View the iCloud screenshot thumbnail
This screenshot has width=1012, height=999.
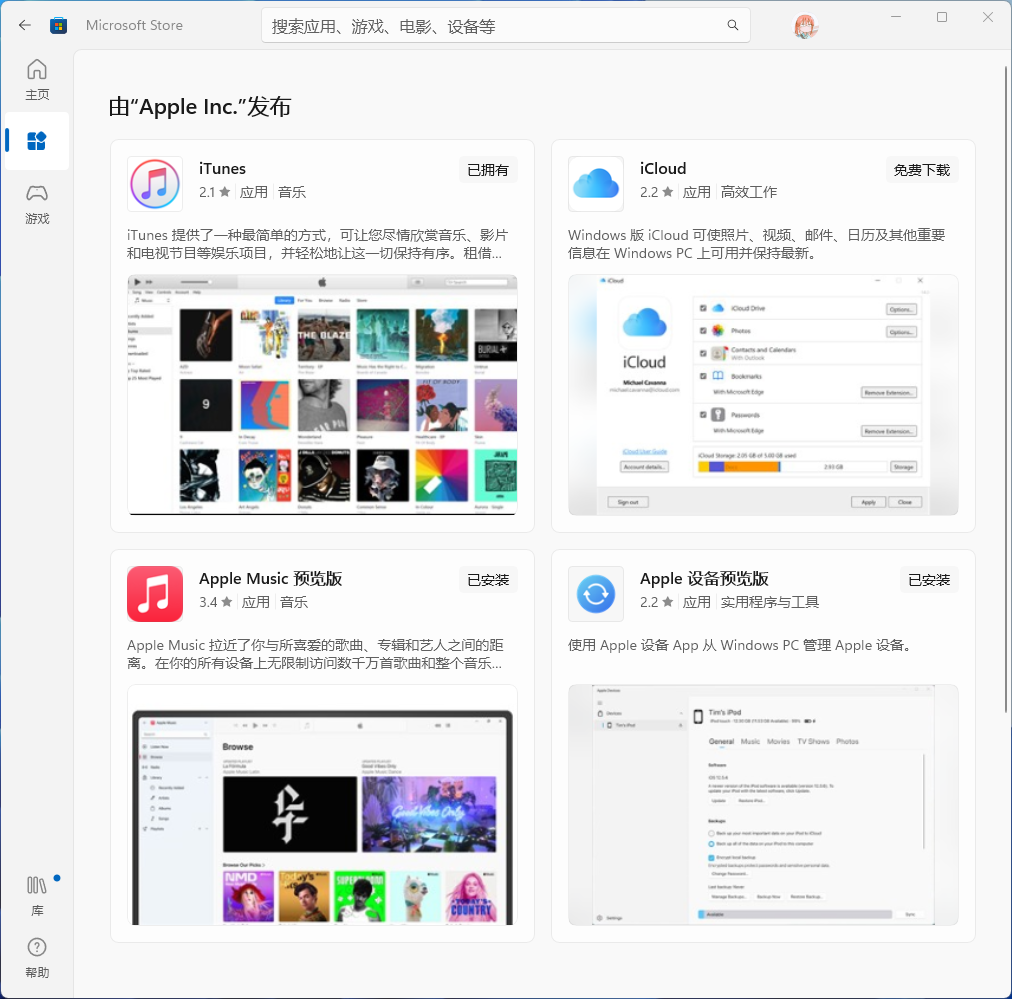tap(763, 395)
